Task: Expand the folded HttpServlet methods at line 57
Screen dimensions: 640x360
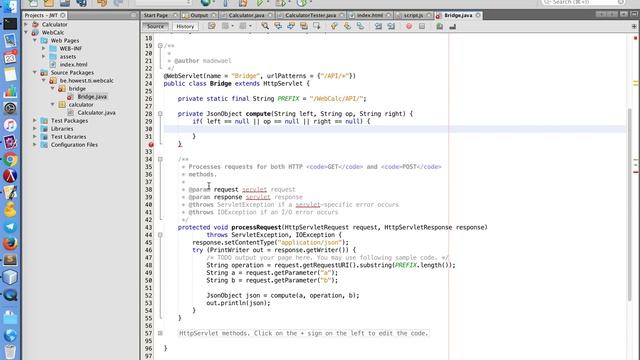Action: [x=160, y=333]
